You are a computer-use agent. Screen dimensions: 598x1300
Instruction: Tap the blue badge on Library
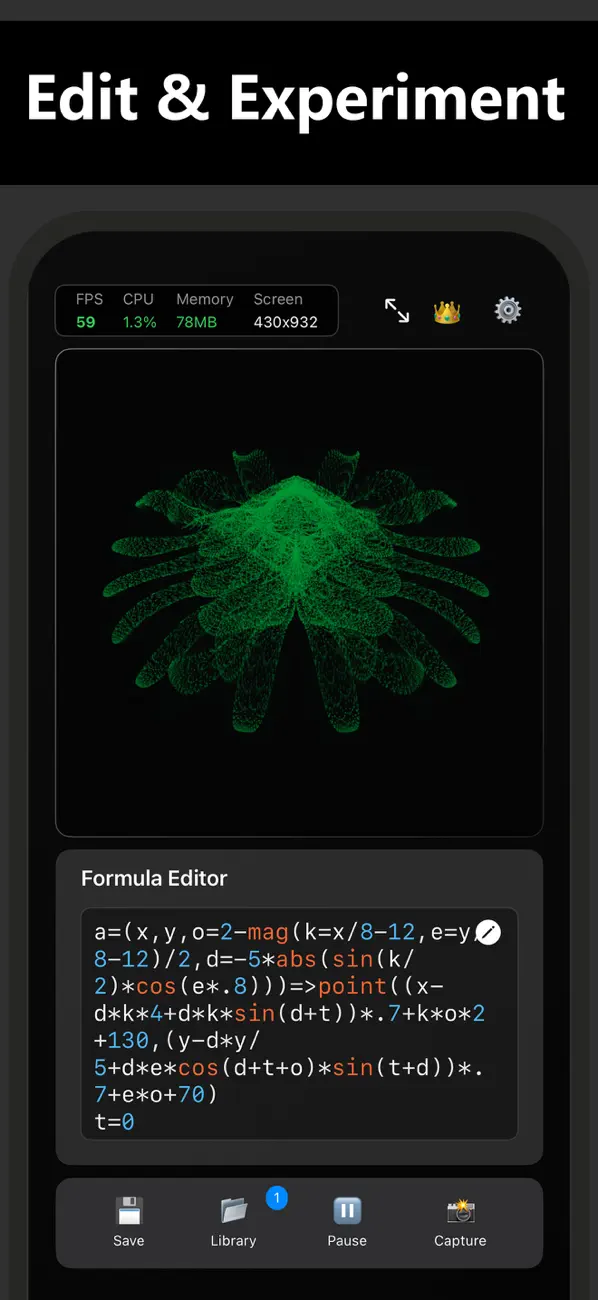point(277,1197)
